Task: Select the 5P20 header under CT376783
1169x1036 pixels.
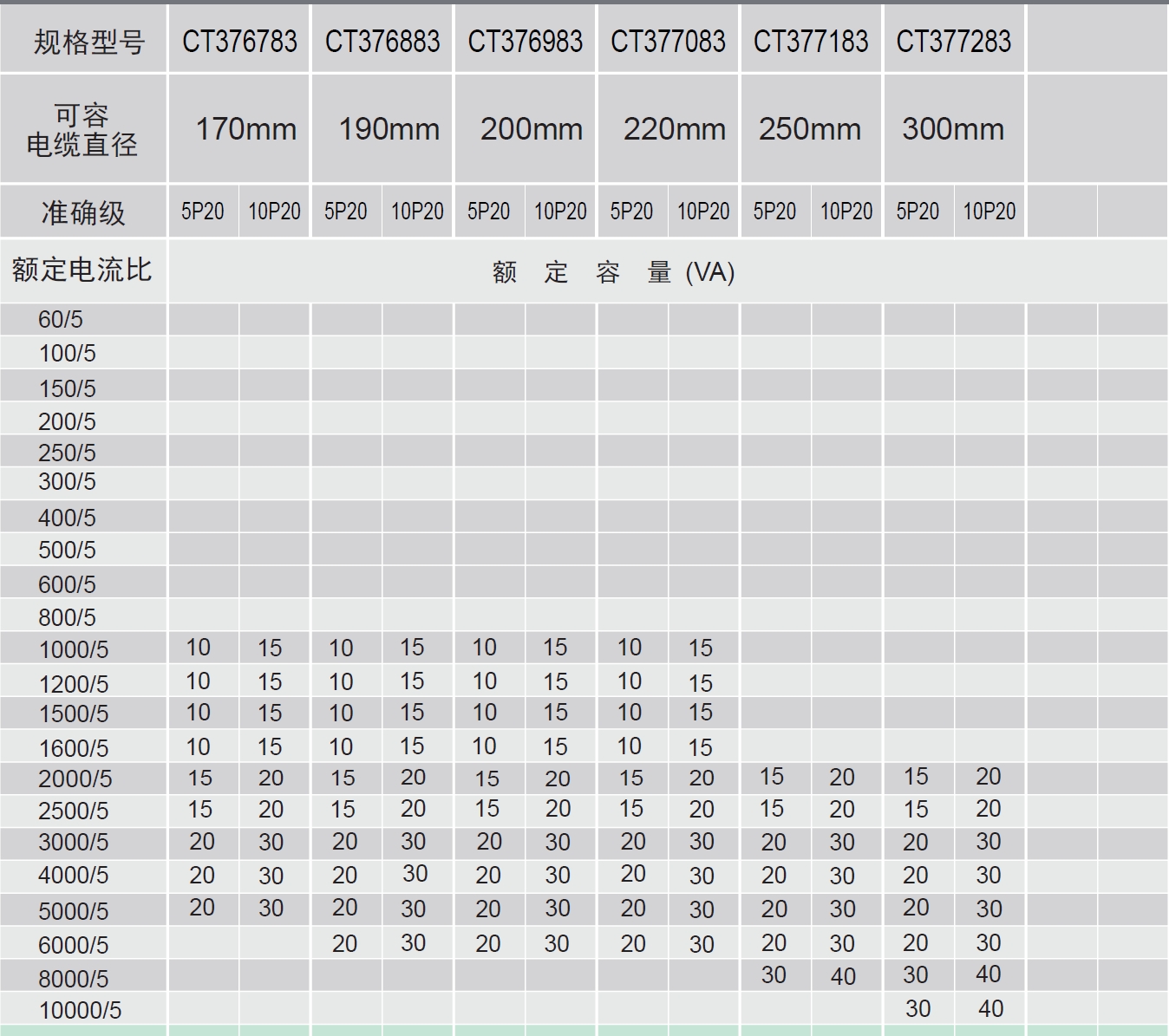Action: (202, 212)
